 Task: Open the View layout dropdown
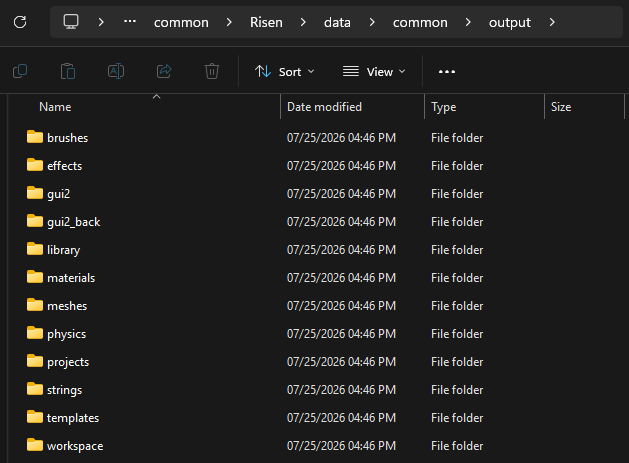(374, 72)
